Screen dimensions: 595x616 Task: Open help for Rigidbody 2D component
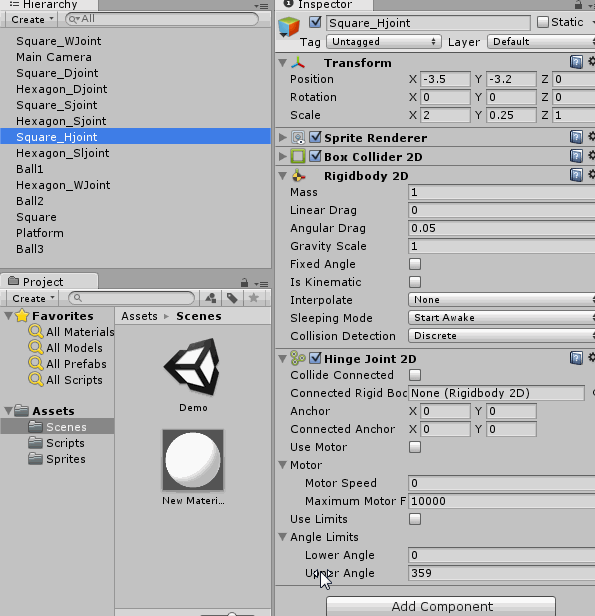pyautogui.click(x=576, y=175)
